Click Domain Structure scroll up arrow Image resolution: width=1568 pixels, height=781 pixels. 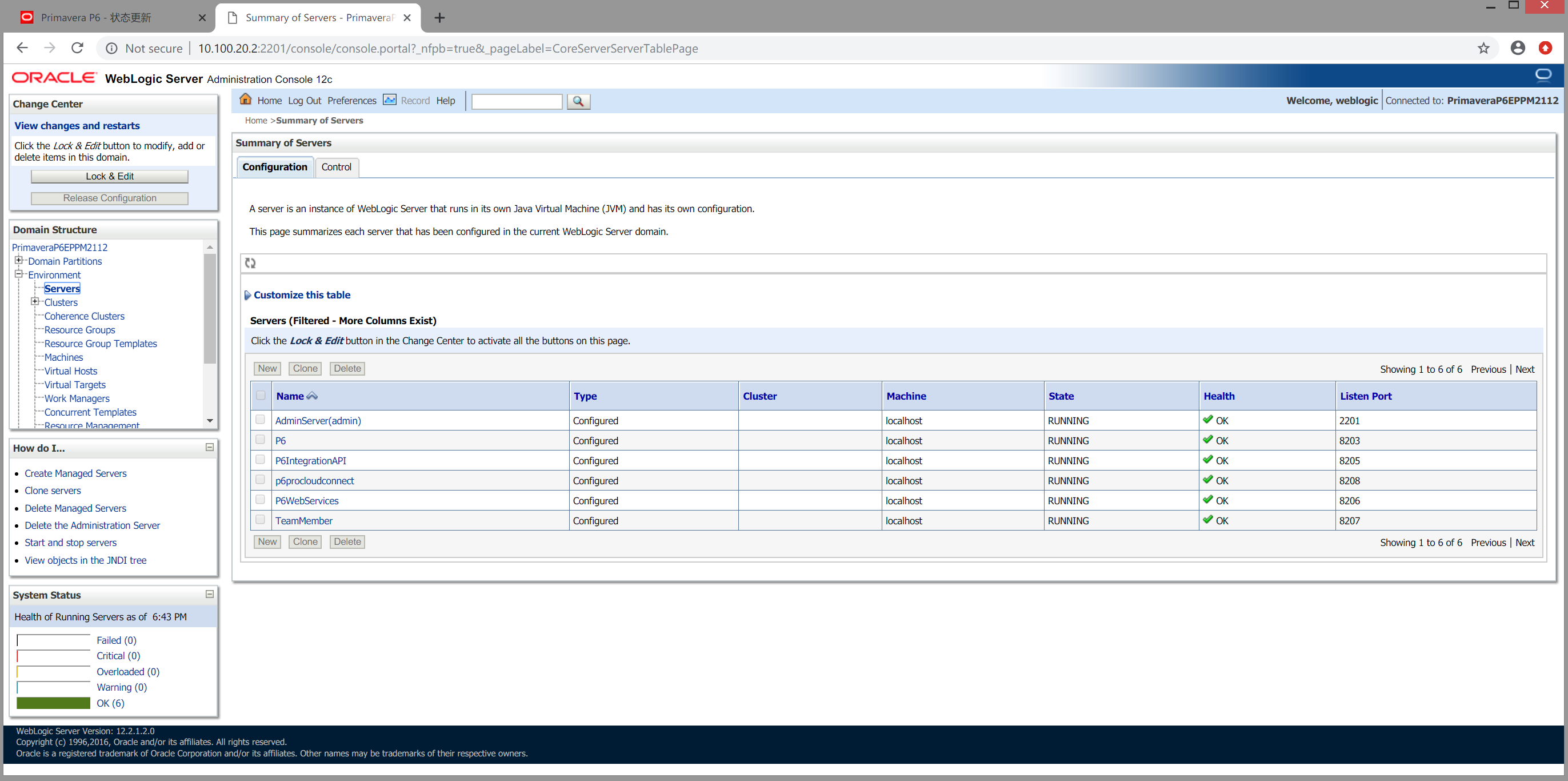[x=209, y=248]
